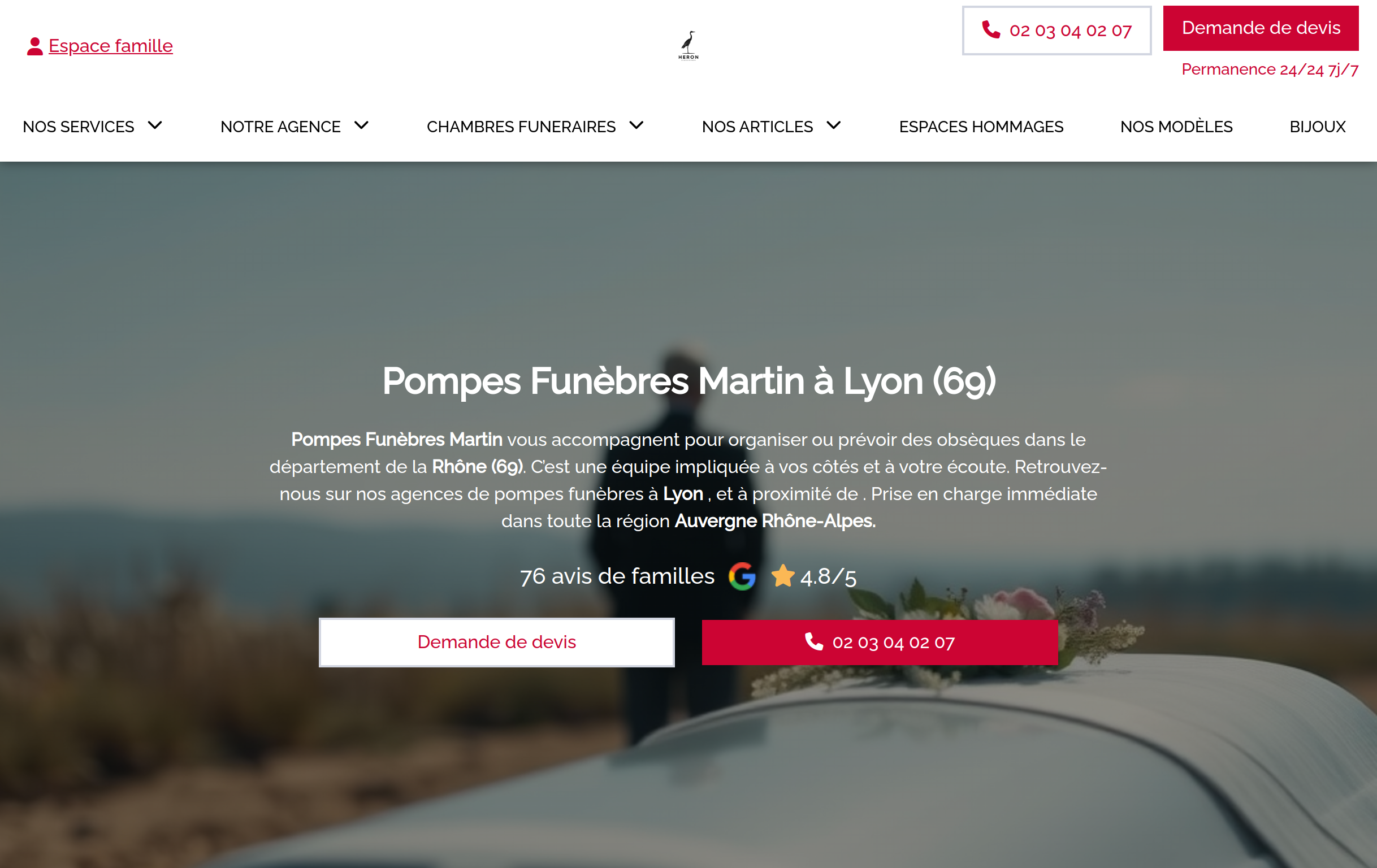Go to the BIJOUX menu item
Image resolution: width=1377 pixels, height=868 pixels.
coord(1318,127)
